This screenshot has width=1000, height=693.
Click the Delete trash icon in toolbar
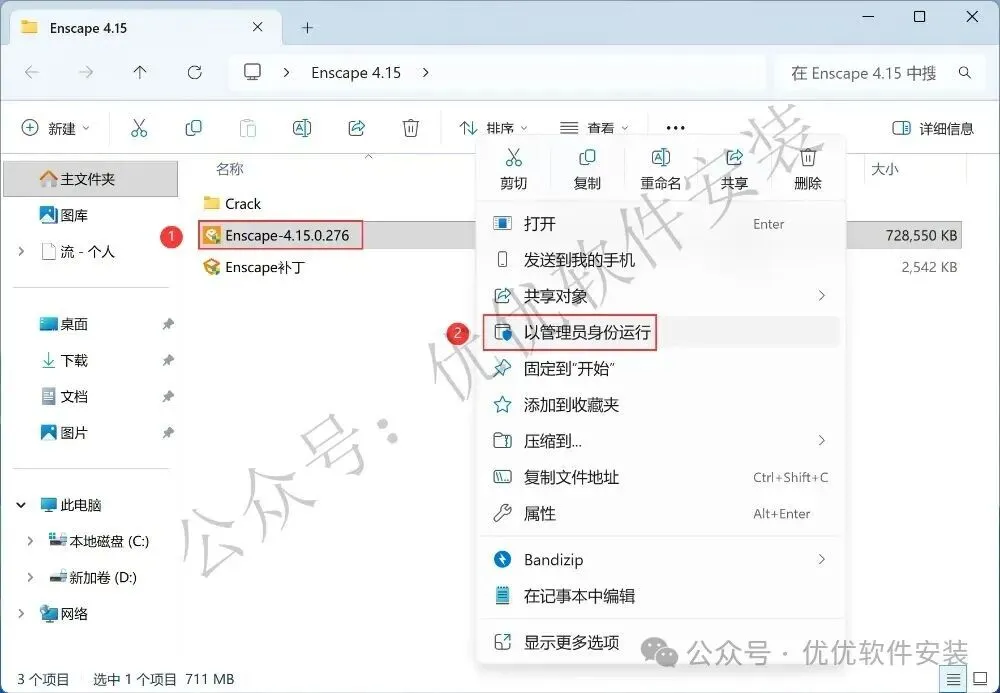pyautogui.click(x=411, y=128)
